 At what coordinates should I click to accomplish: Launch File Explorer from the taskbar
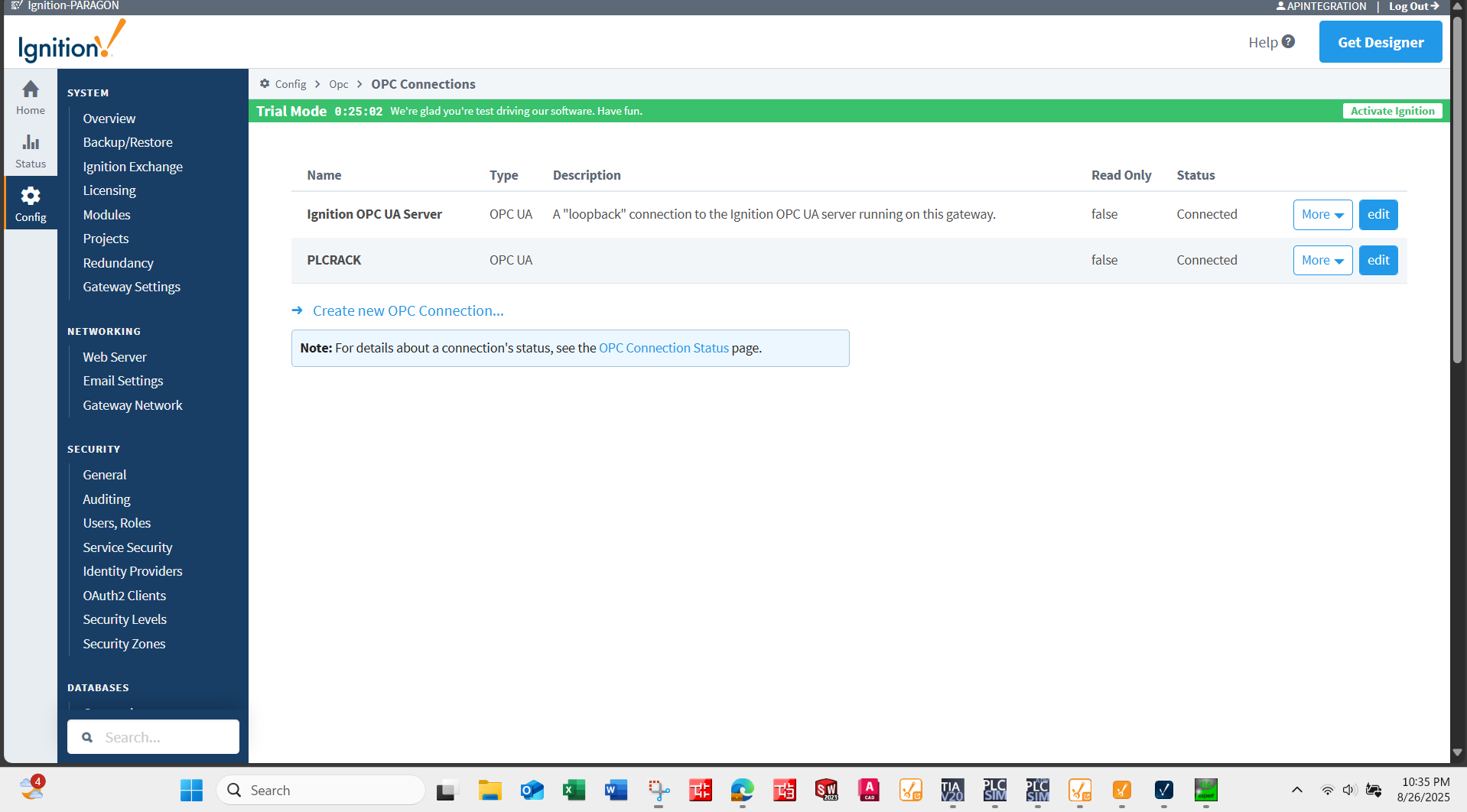click(x=490, y=790)
